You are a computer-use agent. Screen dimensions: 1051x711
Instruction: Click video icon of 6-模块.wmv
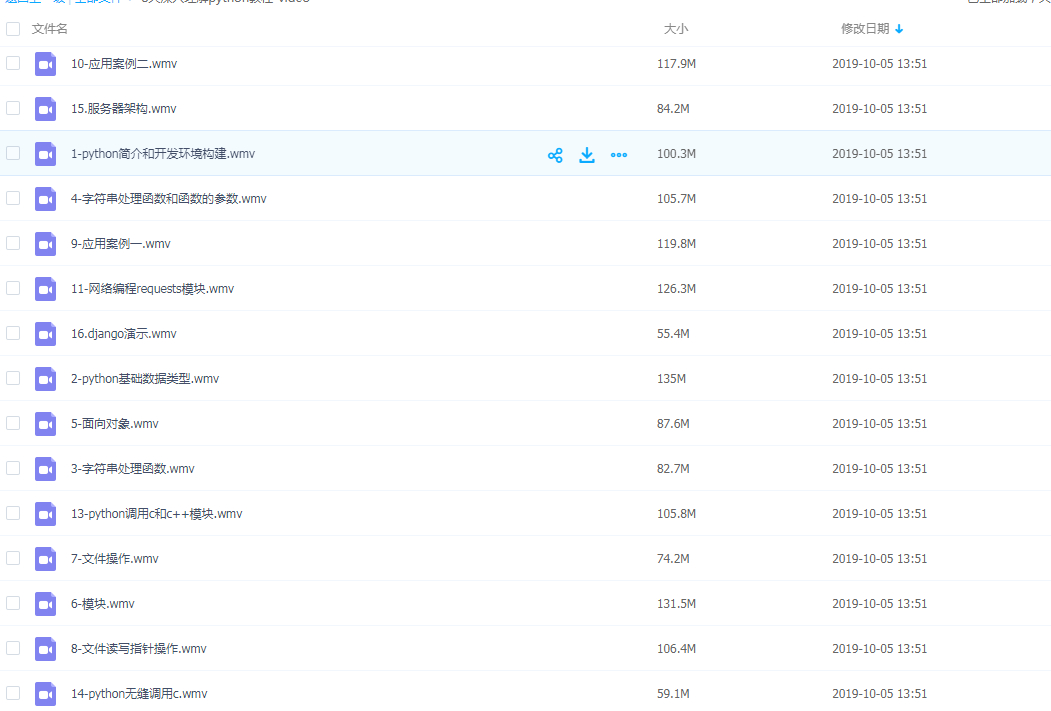point(46,604)
